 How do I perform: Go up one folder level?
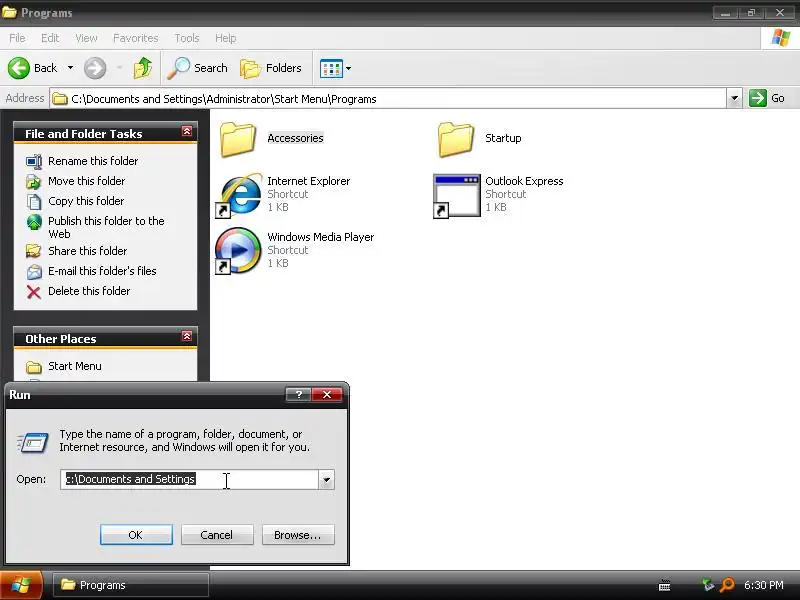pos(143,68)
